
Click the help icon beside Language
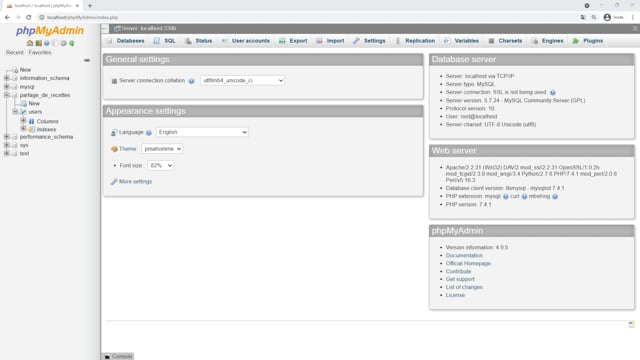pos(149,133)
